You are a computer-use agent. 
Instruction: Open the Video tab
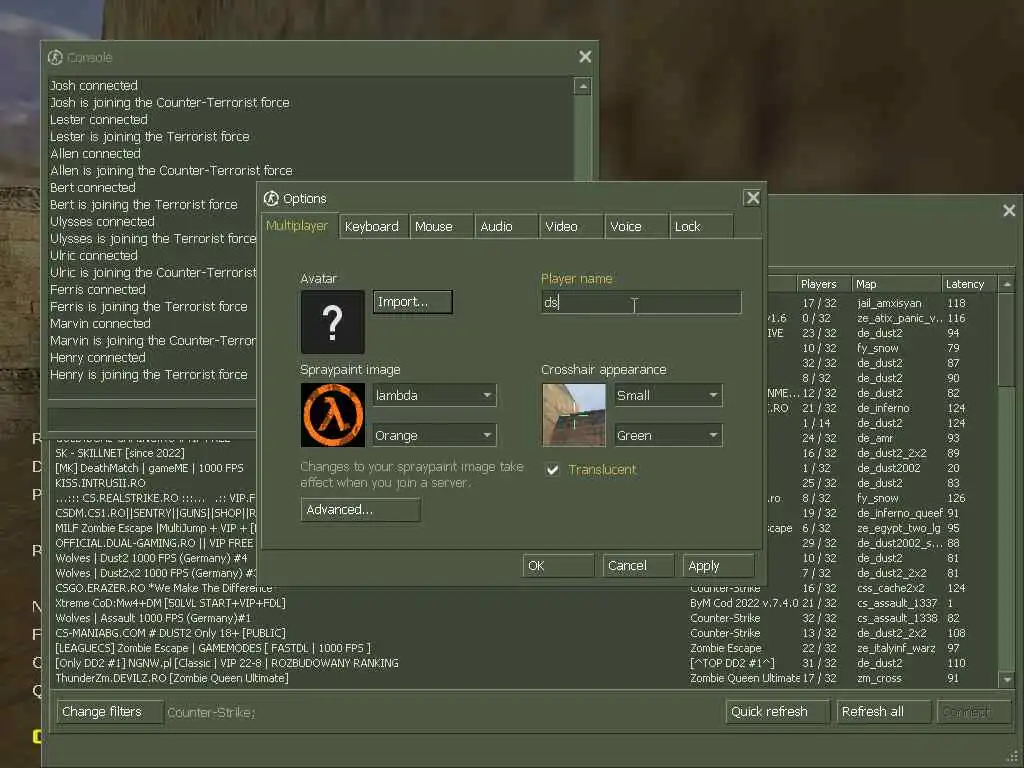tap(571, 227)
